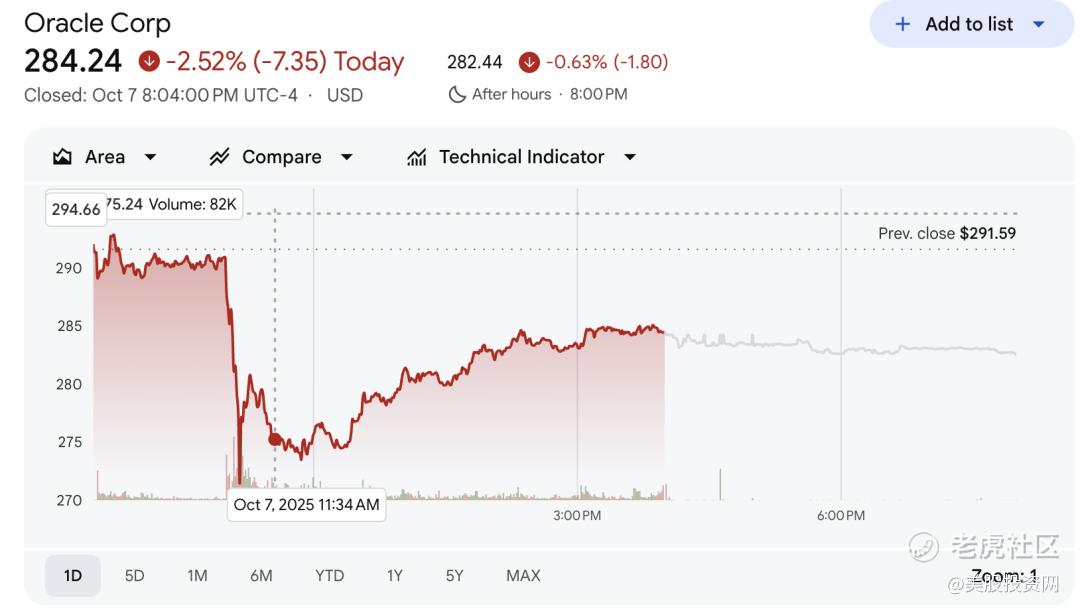
Task: Expand the Technical Indicator dropdown arrow
Action: tap(630, 157)
